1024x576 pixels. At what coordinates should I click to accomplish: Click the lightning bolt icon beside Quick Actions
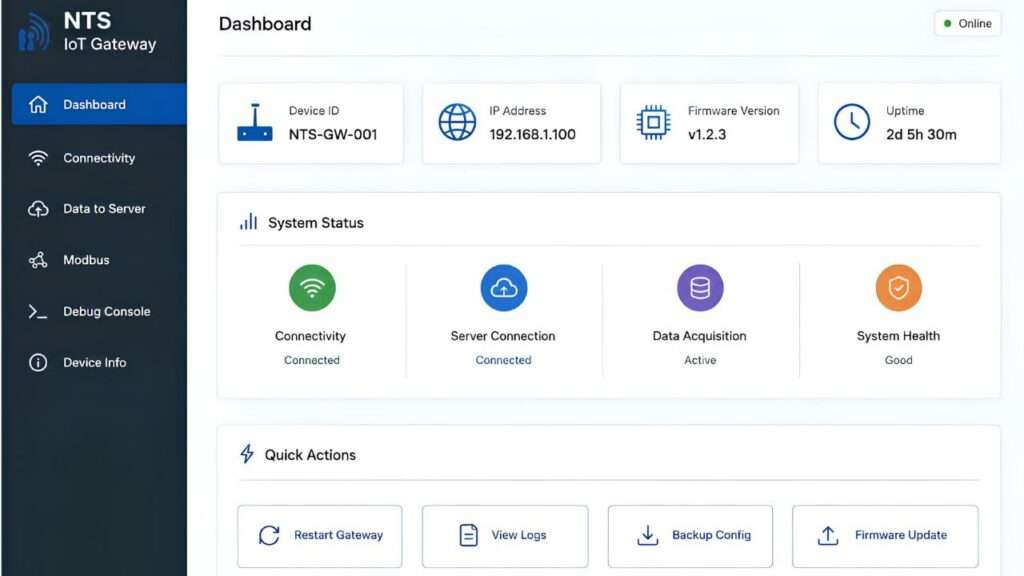[x=247, y=454]
